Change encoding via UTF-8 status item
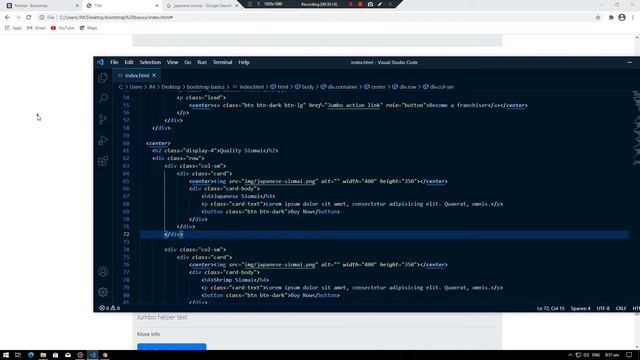Screen dimensions: 640x360 click(x=603, y=308)
